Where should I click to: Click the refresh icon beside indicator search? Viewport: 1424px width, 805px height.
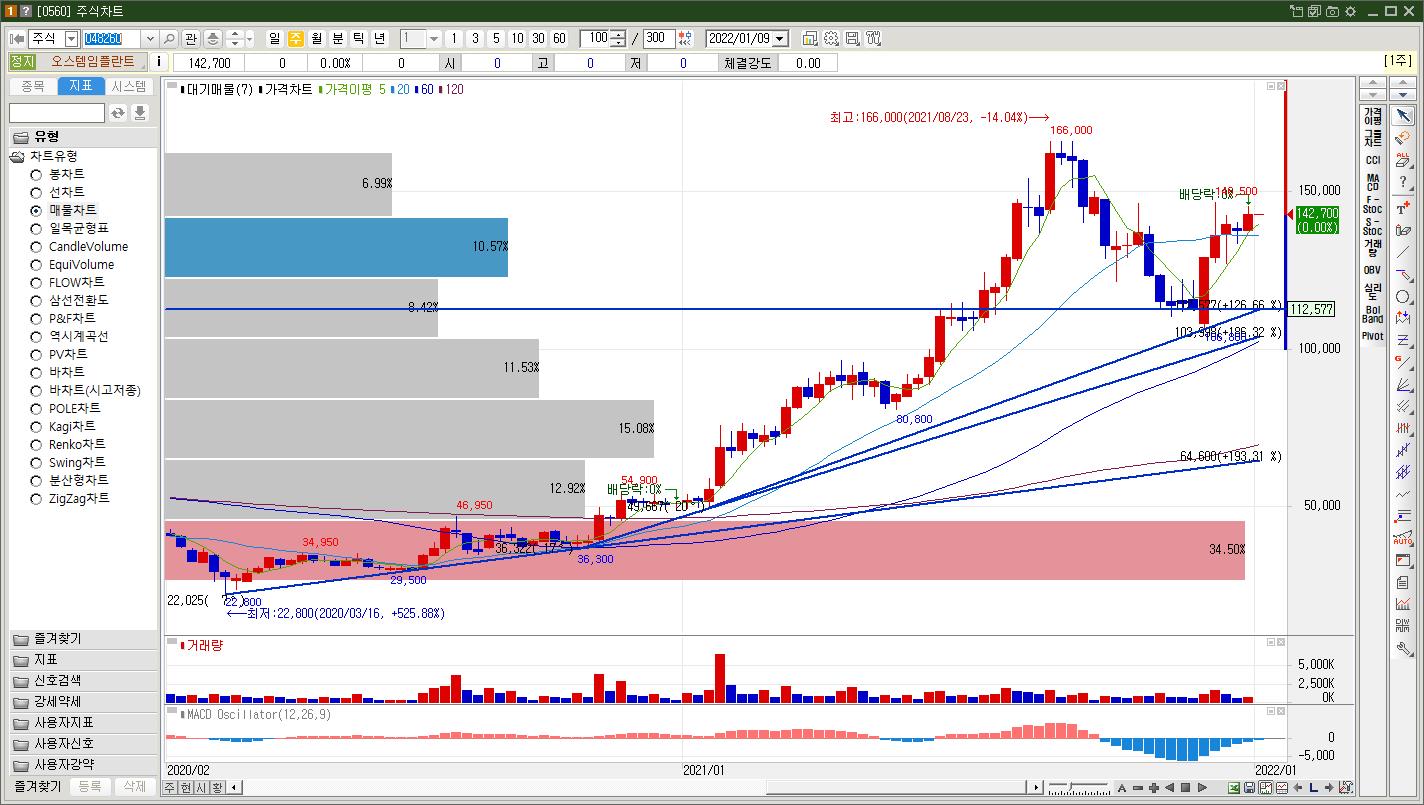coord(118,113)
